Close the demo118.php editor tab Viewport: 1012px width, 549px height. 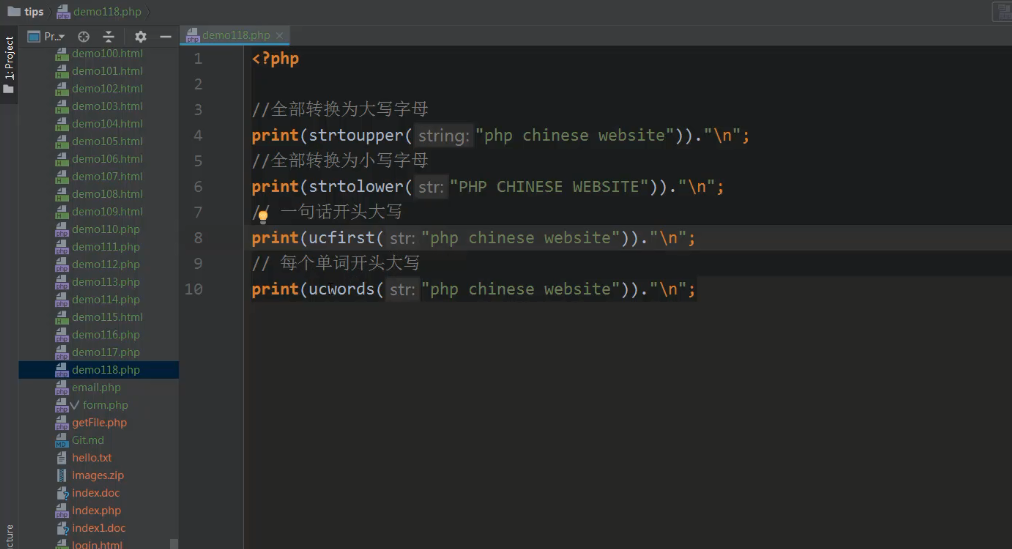[280, 35]
